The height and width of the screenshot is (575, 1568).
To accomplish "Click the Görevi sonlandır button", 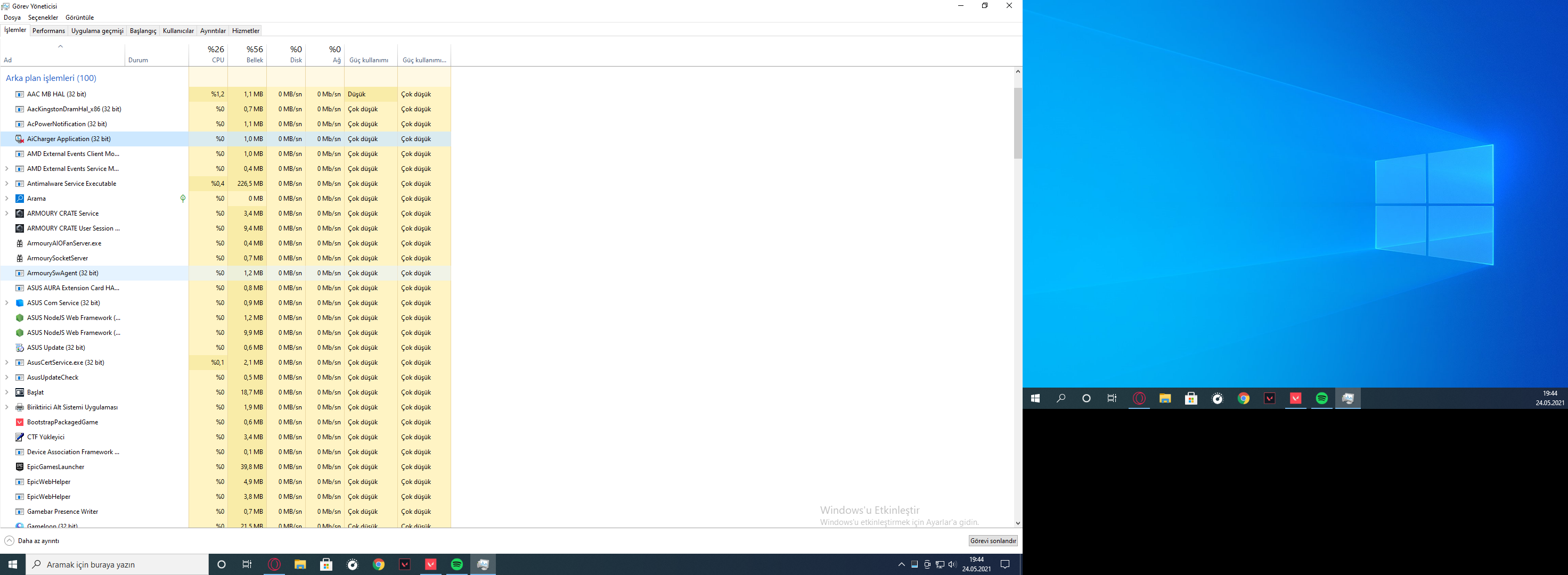I will click(993, 541).
